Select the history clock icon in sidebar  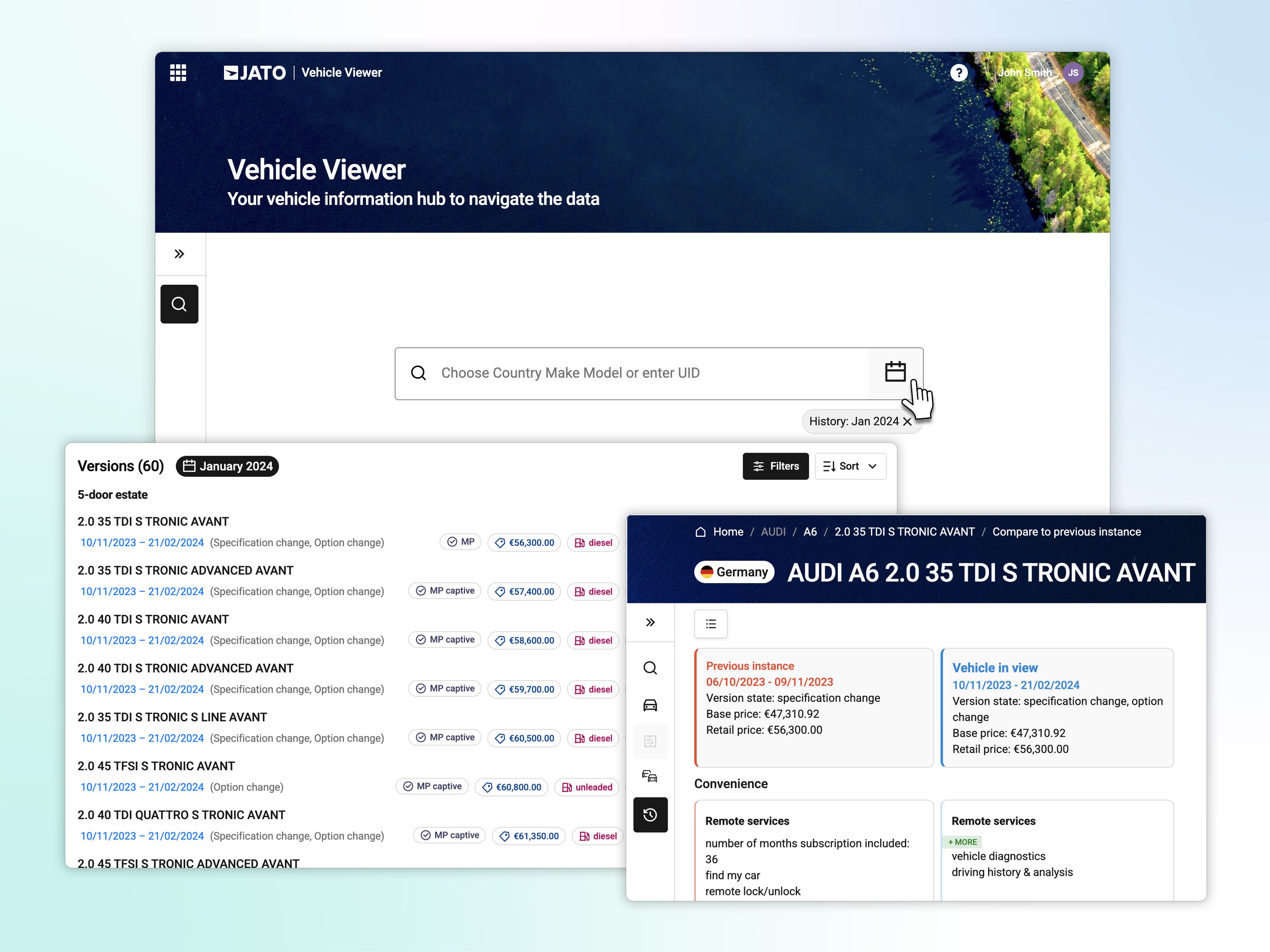(x=650, y=815)
